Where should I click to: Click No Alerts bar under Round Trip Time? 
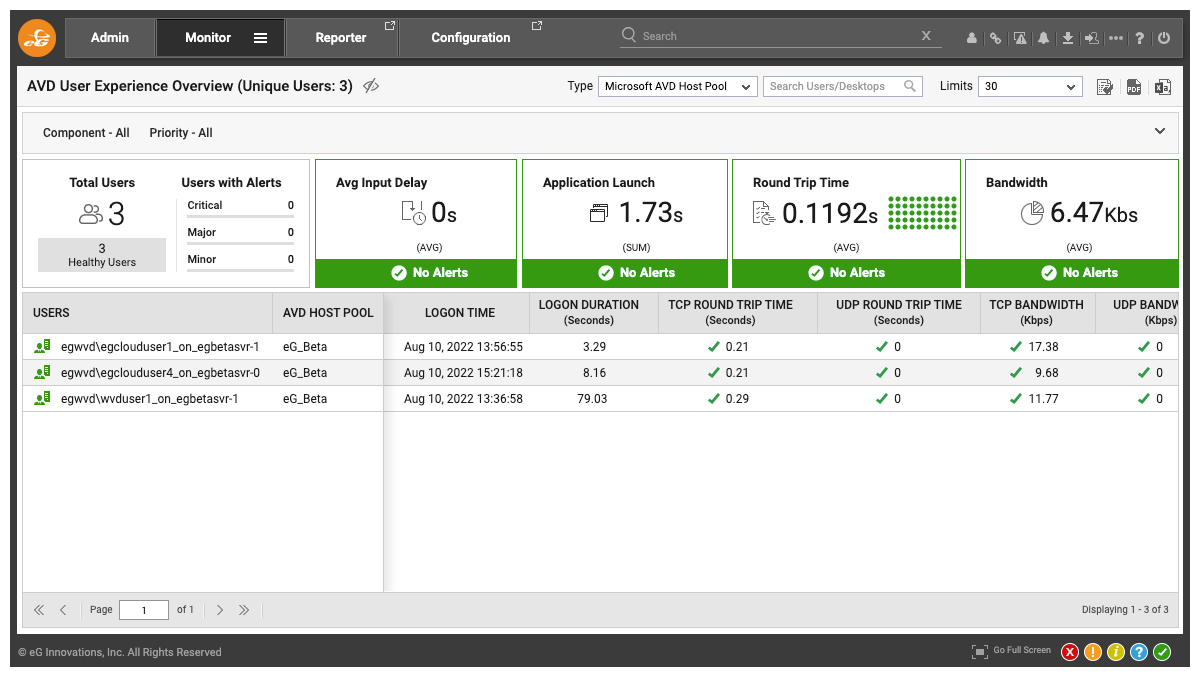846,273
